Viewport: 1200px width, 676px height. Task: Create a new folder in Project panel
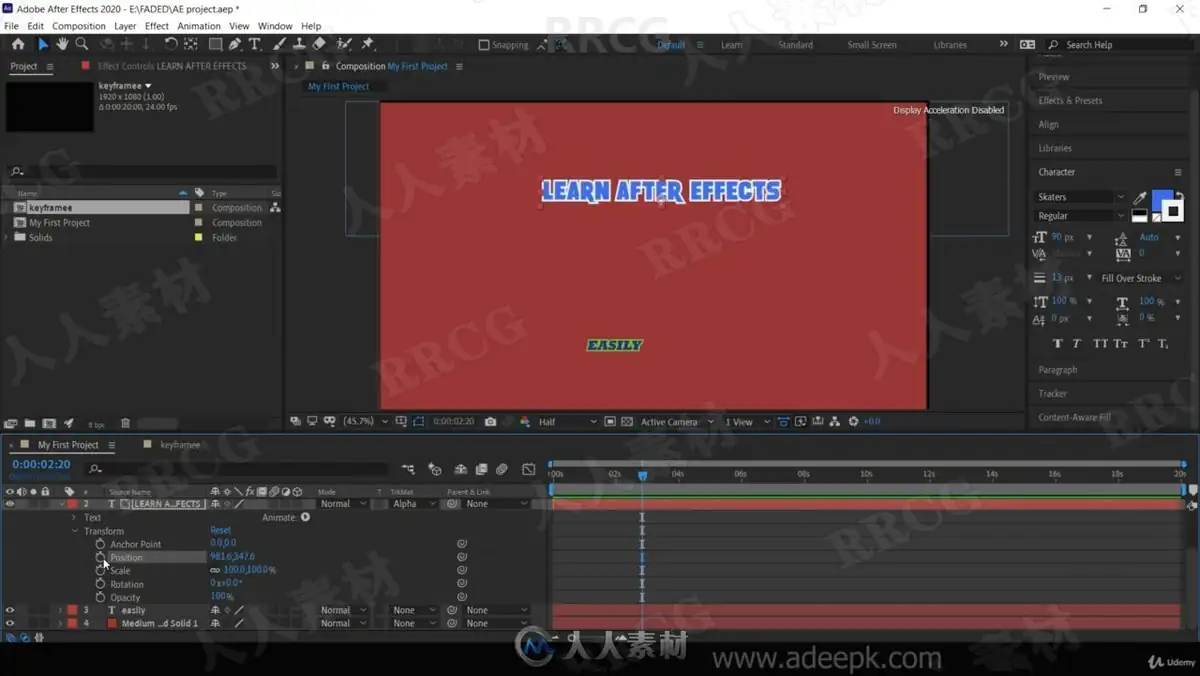pos(30,424)
